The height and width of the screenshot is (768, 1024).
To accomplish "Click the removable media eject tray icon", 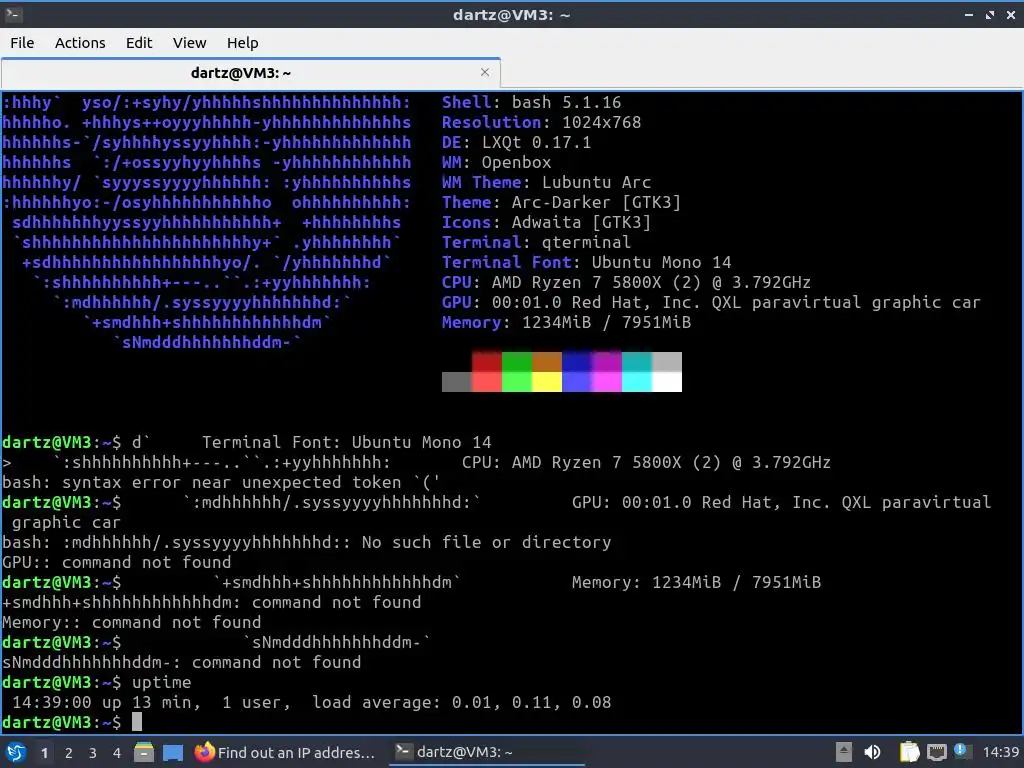I will 844,752.
